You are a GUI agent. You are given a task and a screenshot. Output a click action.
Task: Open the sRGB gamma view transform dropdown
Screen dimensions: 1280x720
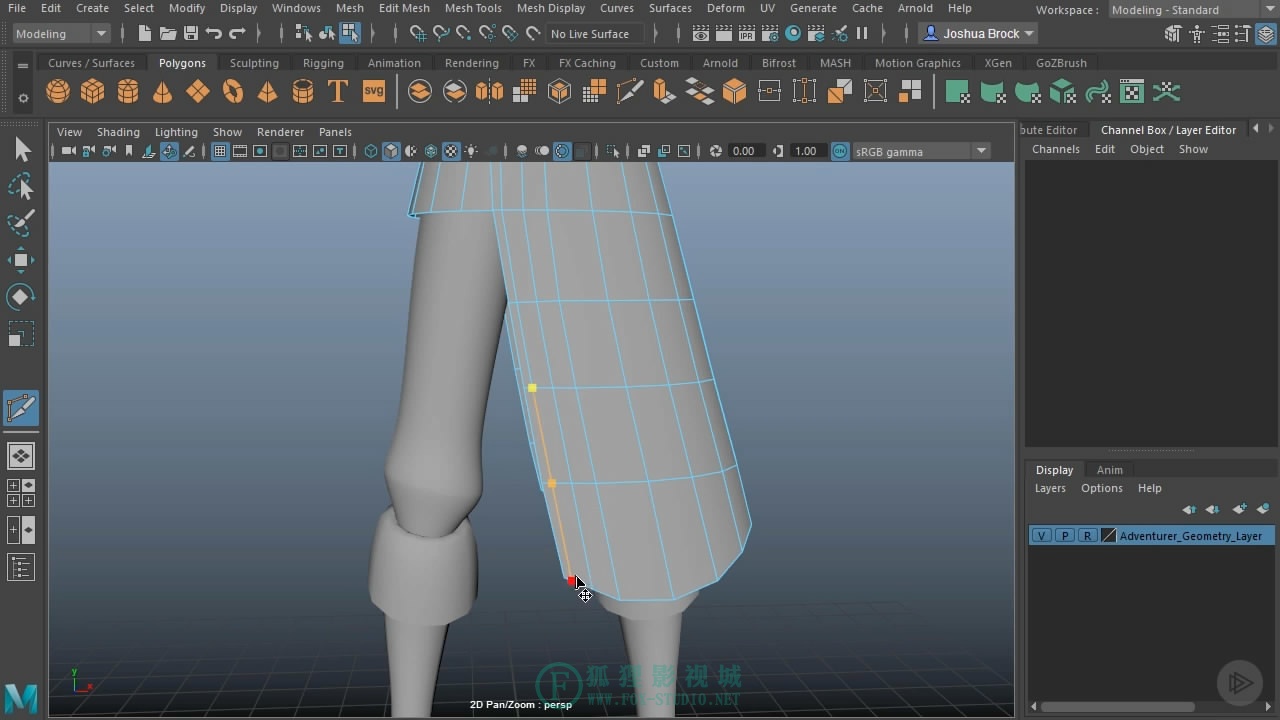920,151
